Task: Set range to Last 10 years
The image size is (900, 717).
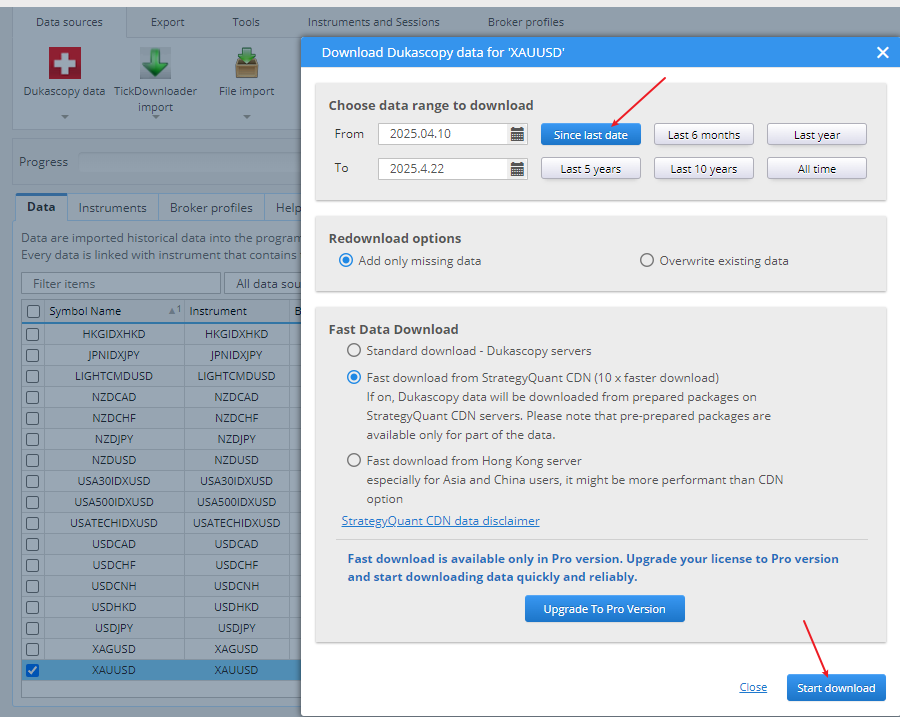Action: tap(704, 169)
